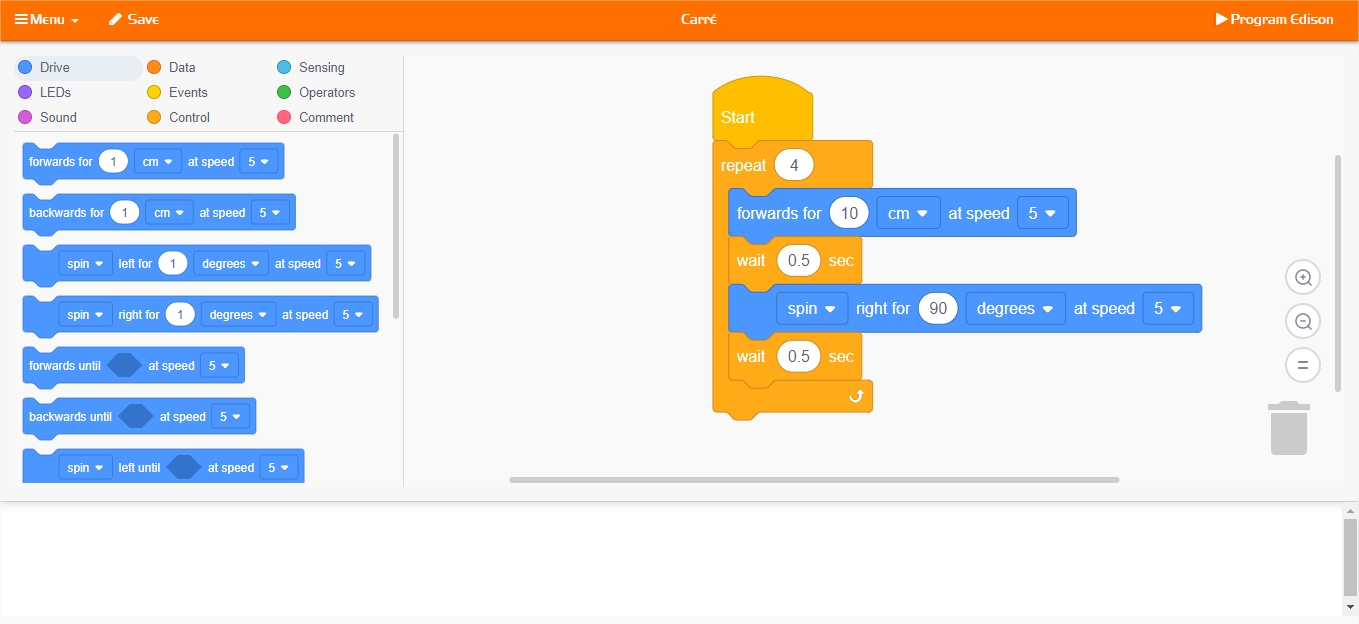Open the degrees dropdown in workspace spin block
The image size is (1359, 624).
click(1015, 309)
